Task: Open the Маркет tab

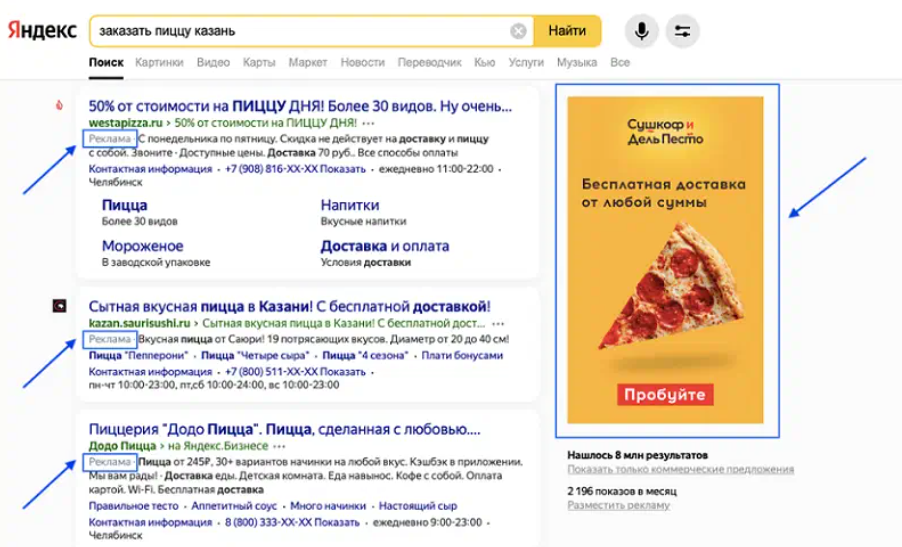Action: point(308,62)
